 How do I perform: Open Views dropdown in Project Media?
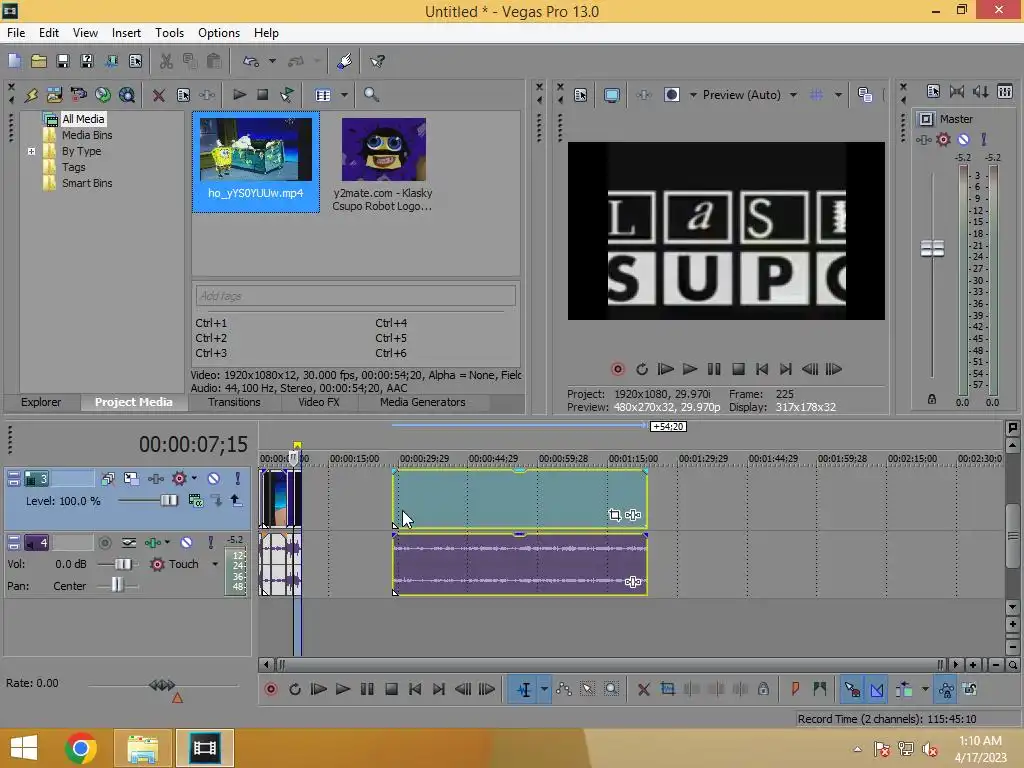pos(344,95)
